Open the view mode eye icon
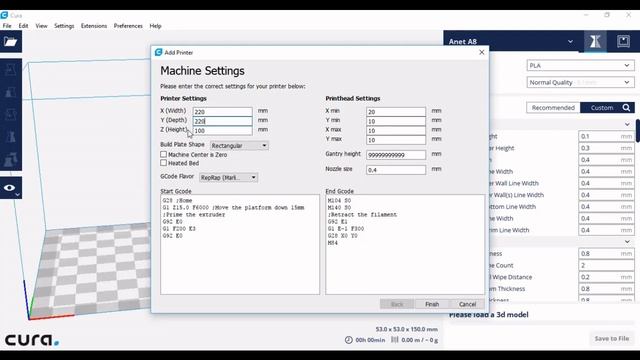The image size is (640, 360). 10,188
